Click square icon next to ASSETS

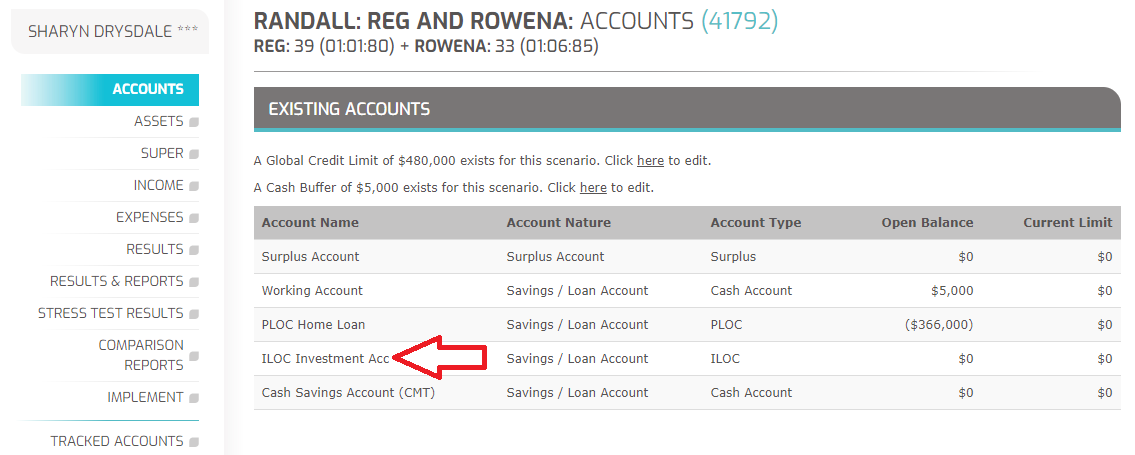(x=194, y=122)
